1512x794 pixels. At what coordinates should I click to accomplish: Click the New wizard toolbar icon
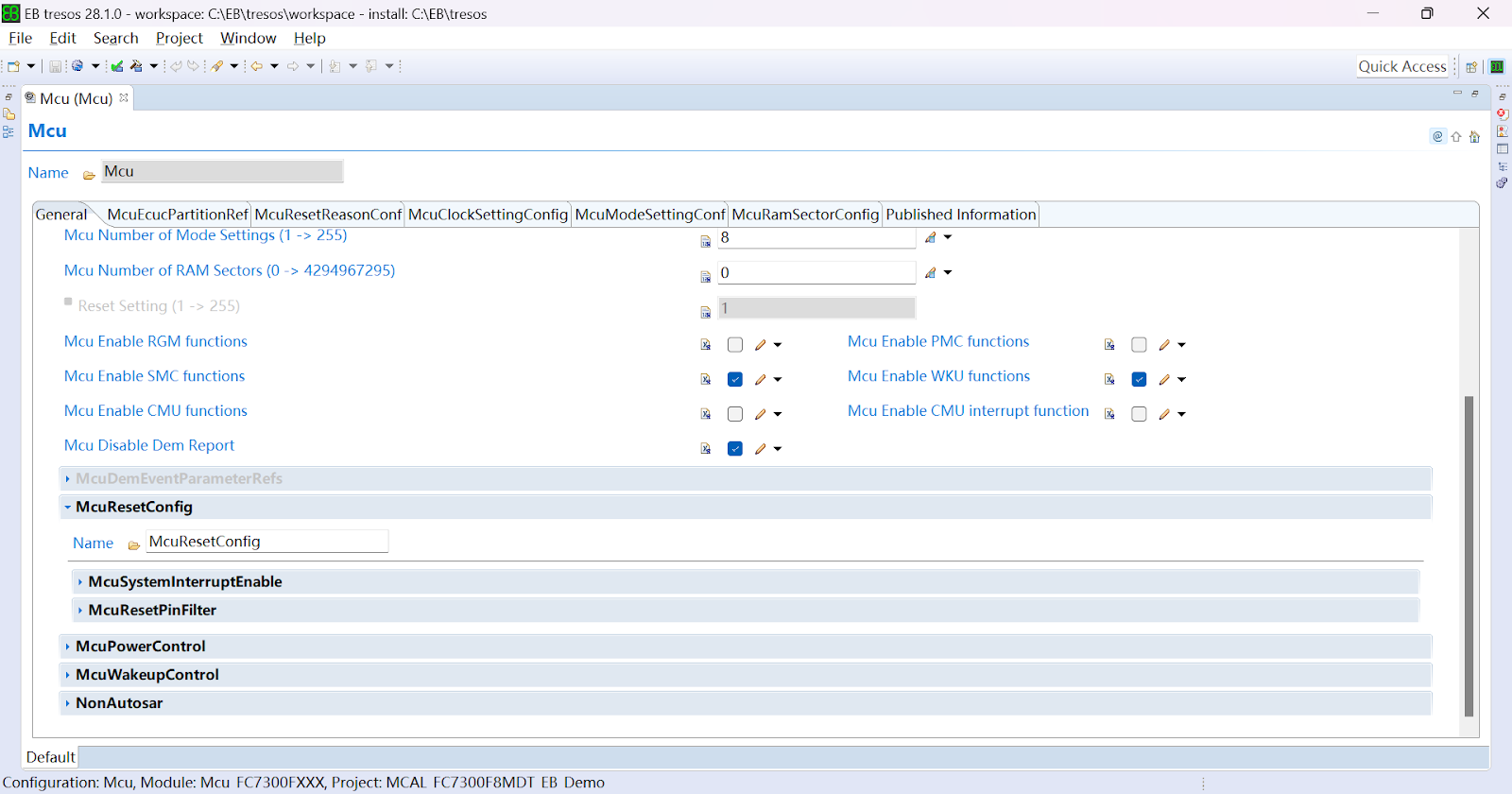tap(13, 66)
